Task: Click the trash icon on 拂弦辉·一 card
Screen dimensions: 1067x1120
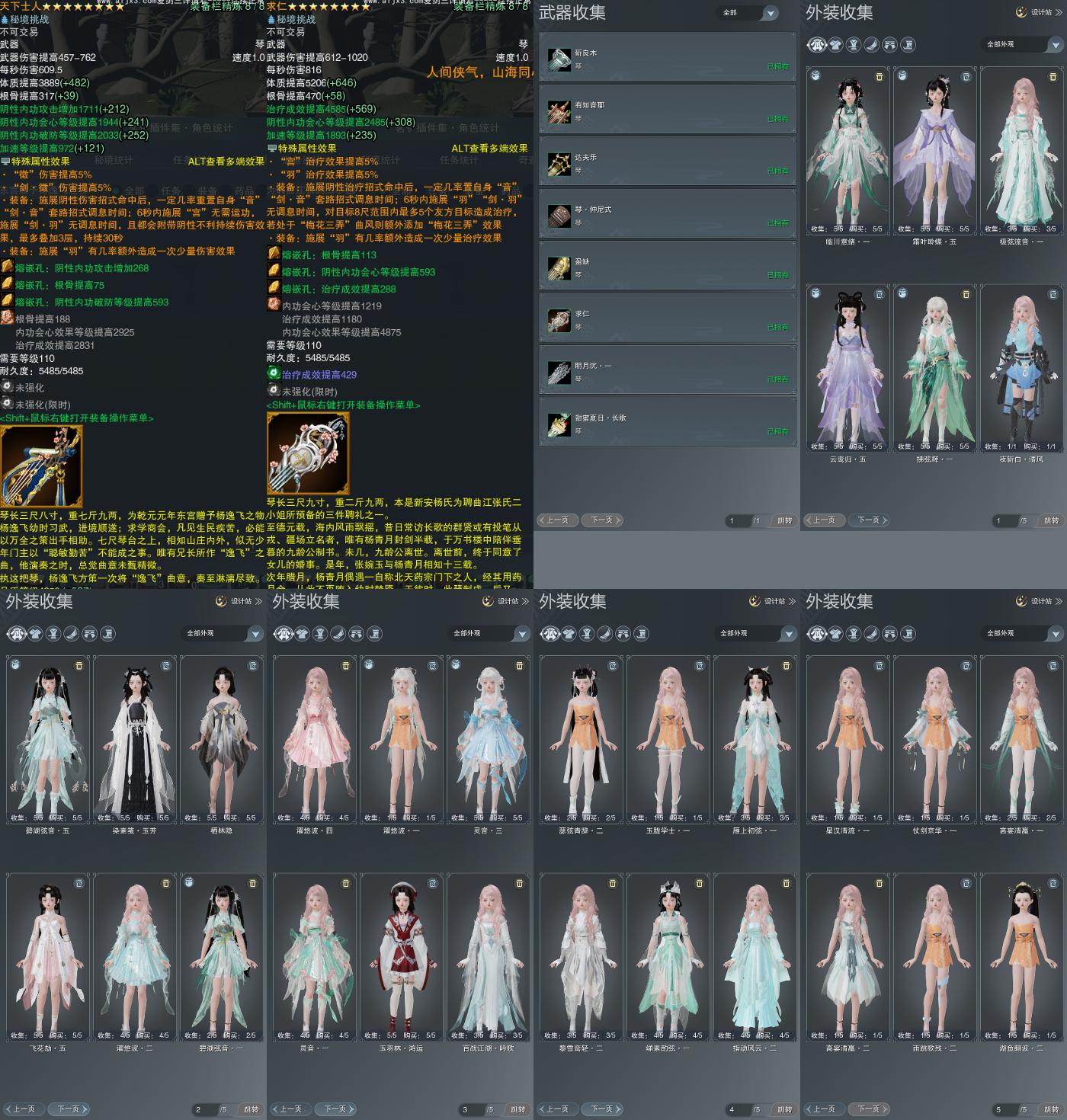Action: [966, 294]
